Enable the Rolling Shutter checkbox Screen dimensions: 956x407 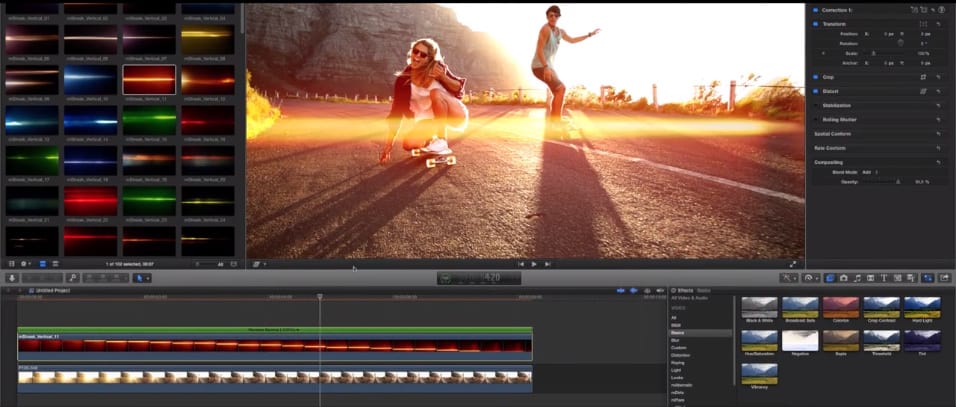tap(816, 119)
